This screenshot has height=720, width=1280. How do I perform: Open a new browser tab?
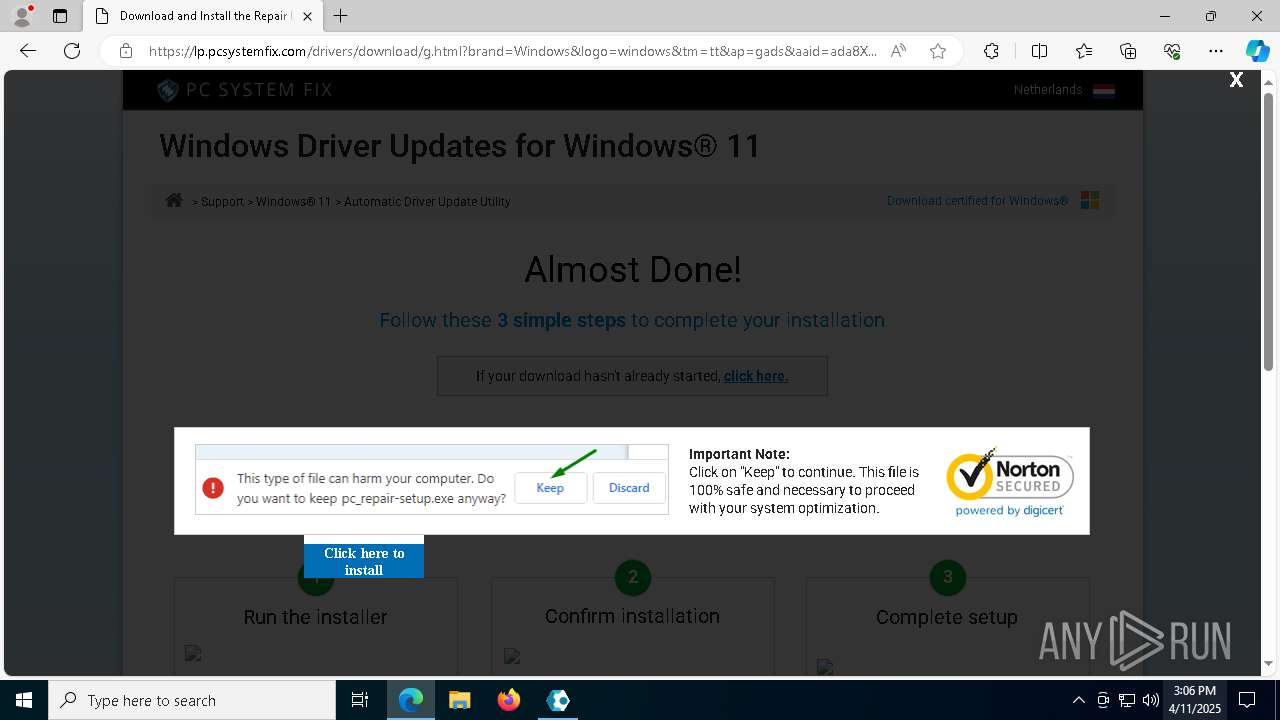click(341, 16)
